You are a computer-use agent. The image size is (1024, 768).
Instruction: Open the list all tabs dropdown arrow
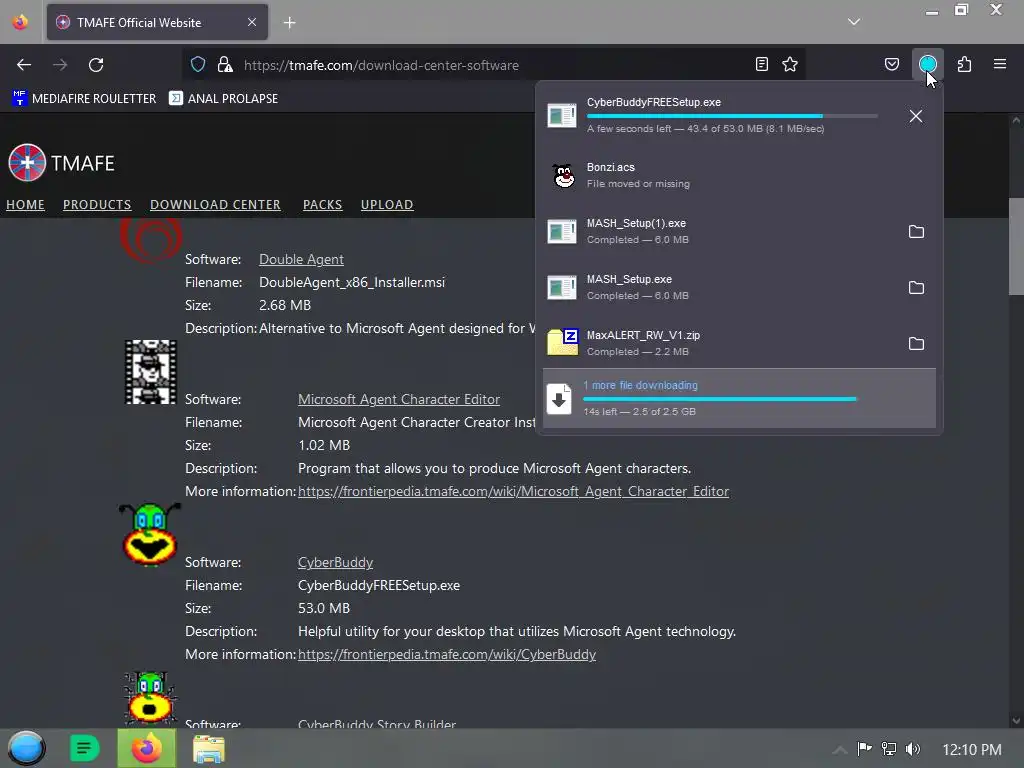pos(854,22)
